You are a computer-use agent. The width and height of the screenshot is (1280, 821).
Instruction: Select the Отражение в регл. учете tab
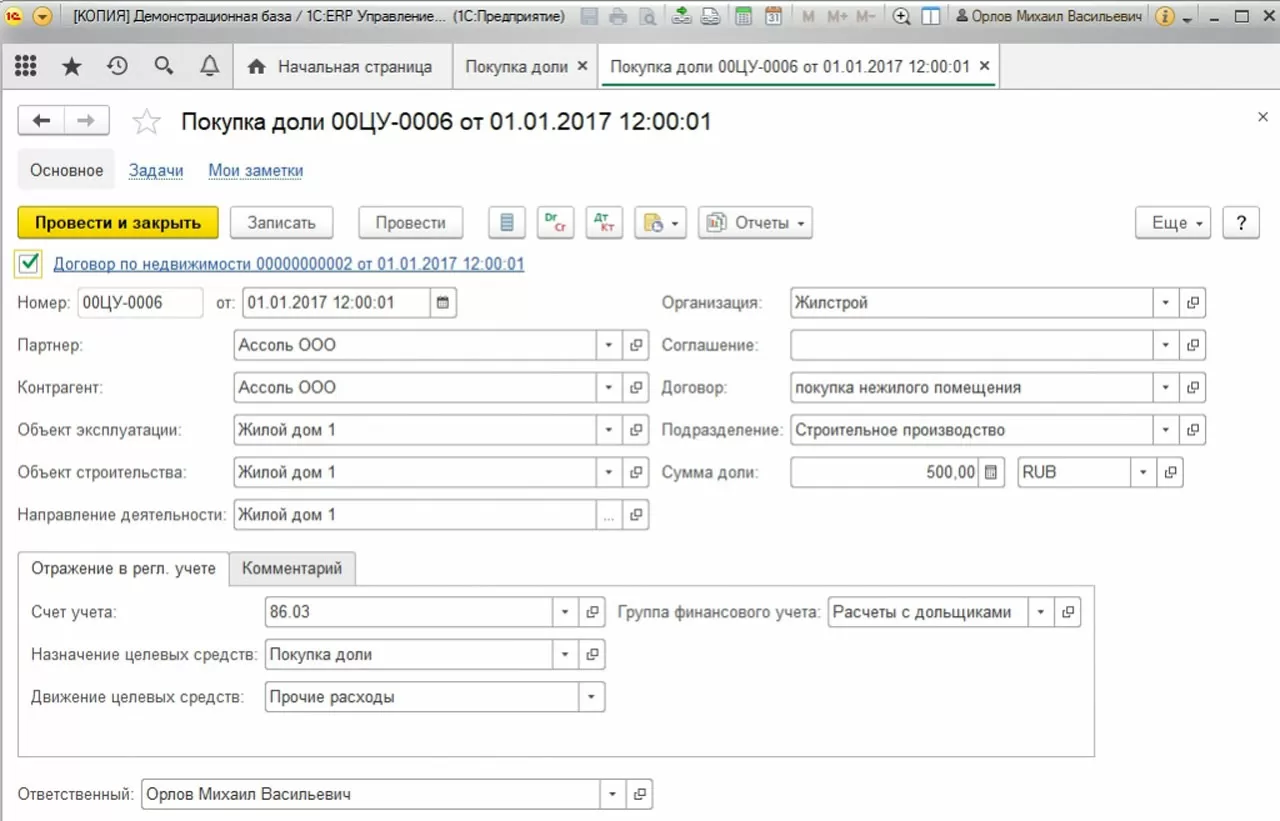123,568
